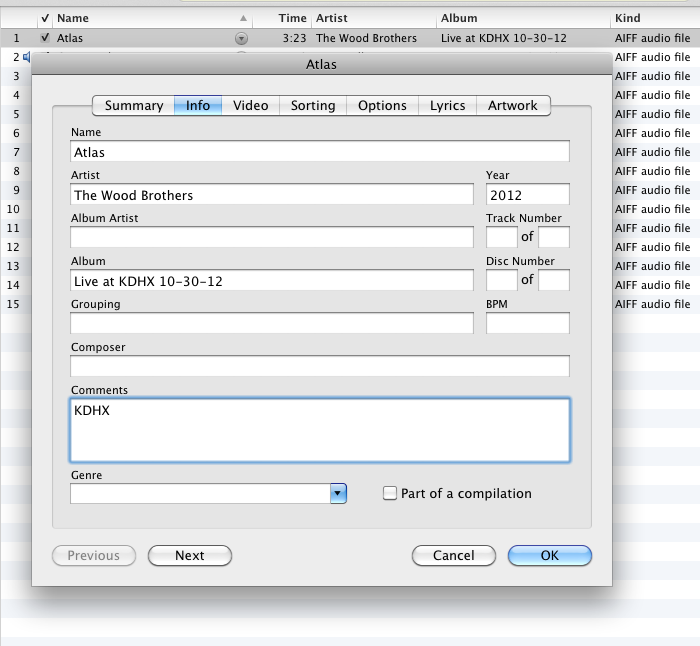The image size is (700, 646).
Task: Go to the Sorting tab
Action: (x=313, y=105)
